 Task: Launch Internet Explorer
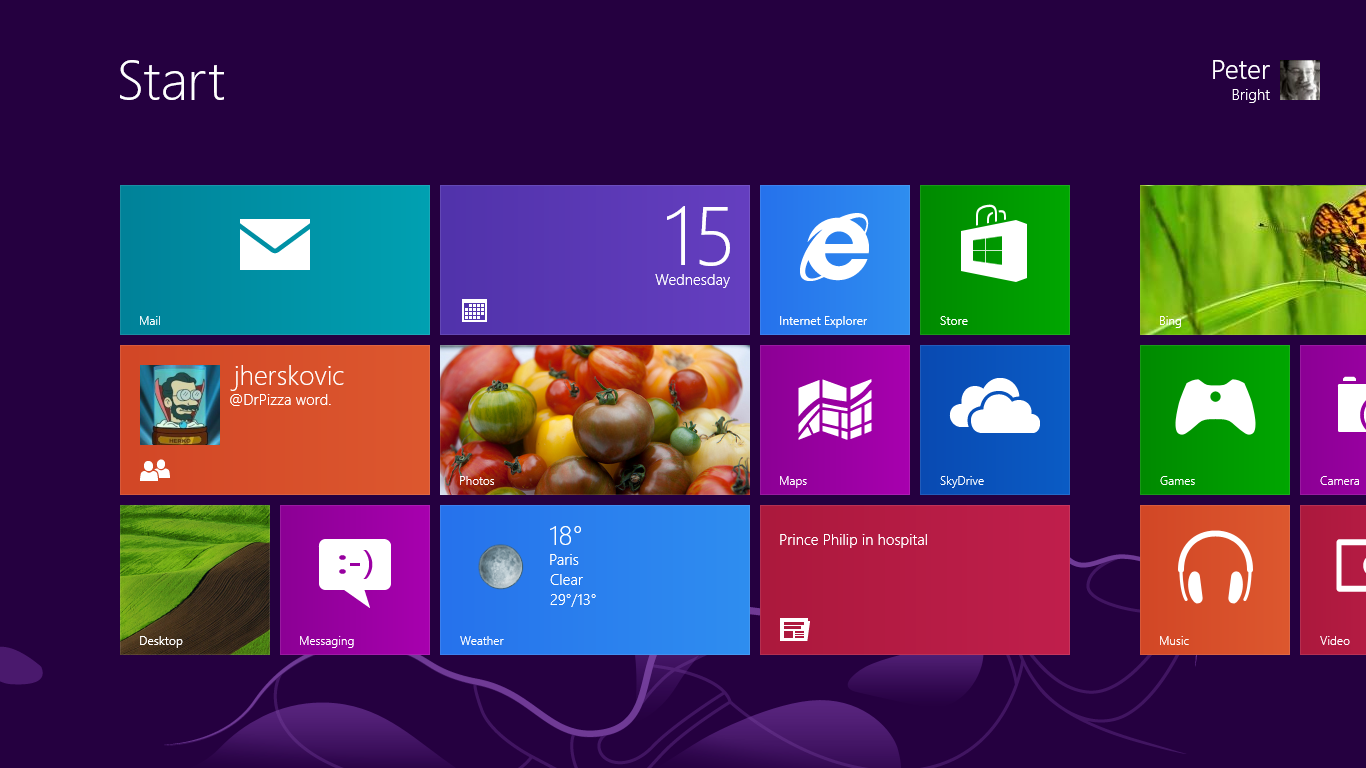(x=834, y=260)
